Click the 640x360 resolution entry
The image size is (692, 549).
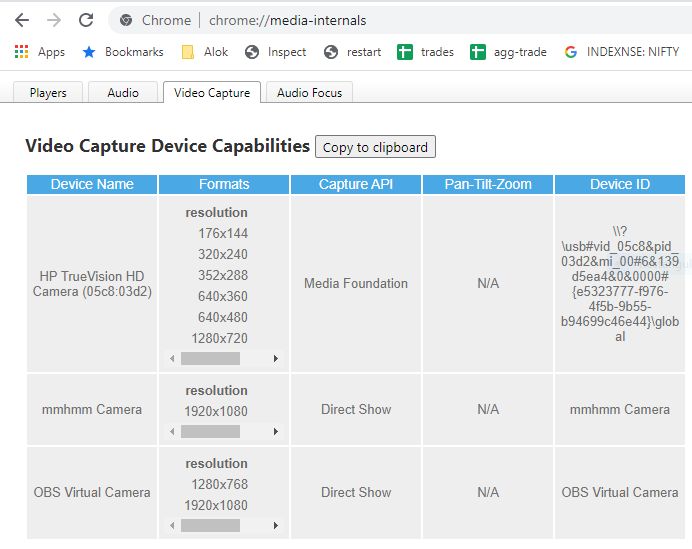click(223, 296)
